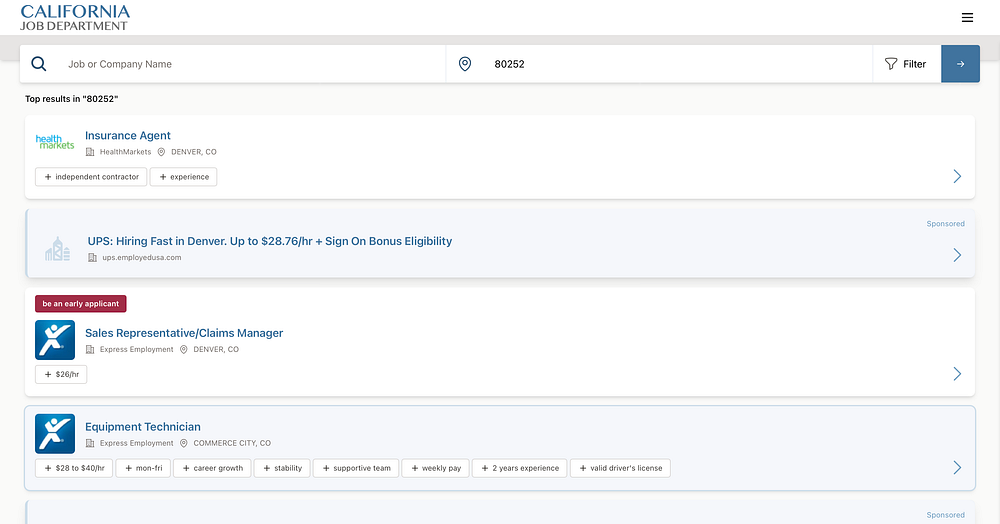Screen dimensions: 1000x524
Task: Click the $28 to $40/hr tag
Action: [x=74, y=468]
